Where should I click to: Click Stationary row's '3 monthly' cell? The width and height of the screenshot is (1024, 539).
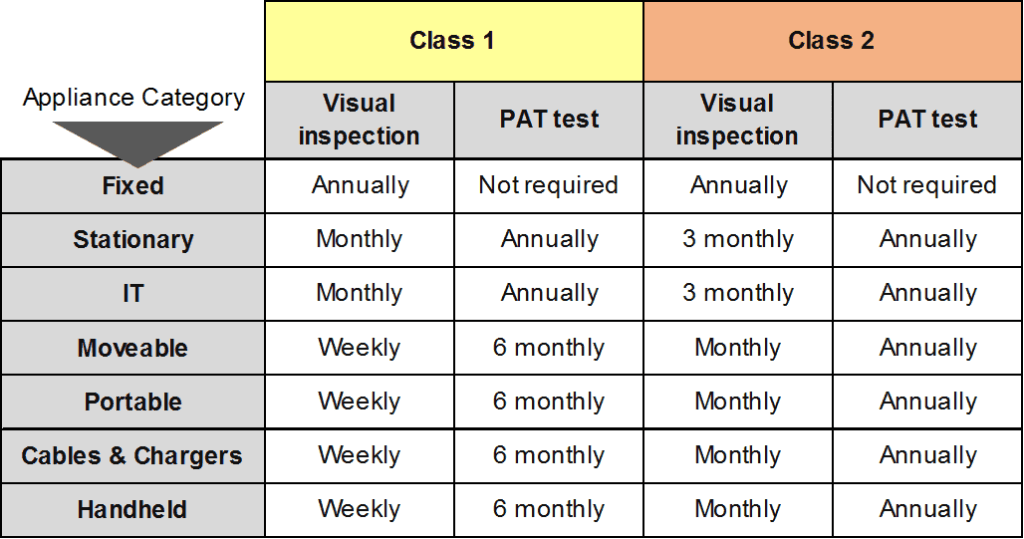click(737, 240)
